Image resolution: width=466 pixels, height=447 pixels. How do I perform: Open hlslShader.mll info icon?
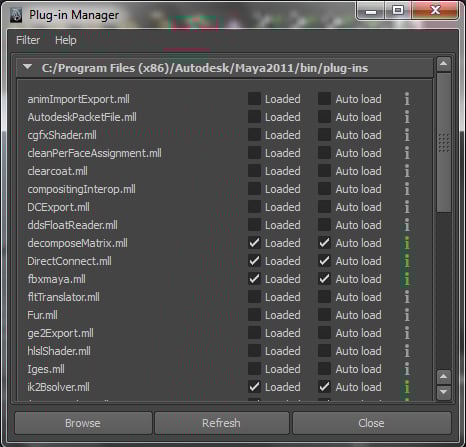pos(407,351)
